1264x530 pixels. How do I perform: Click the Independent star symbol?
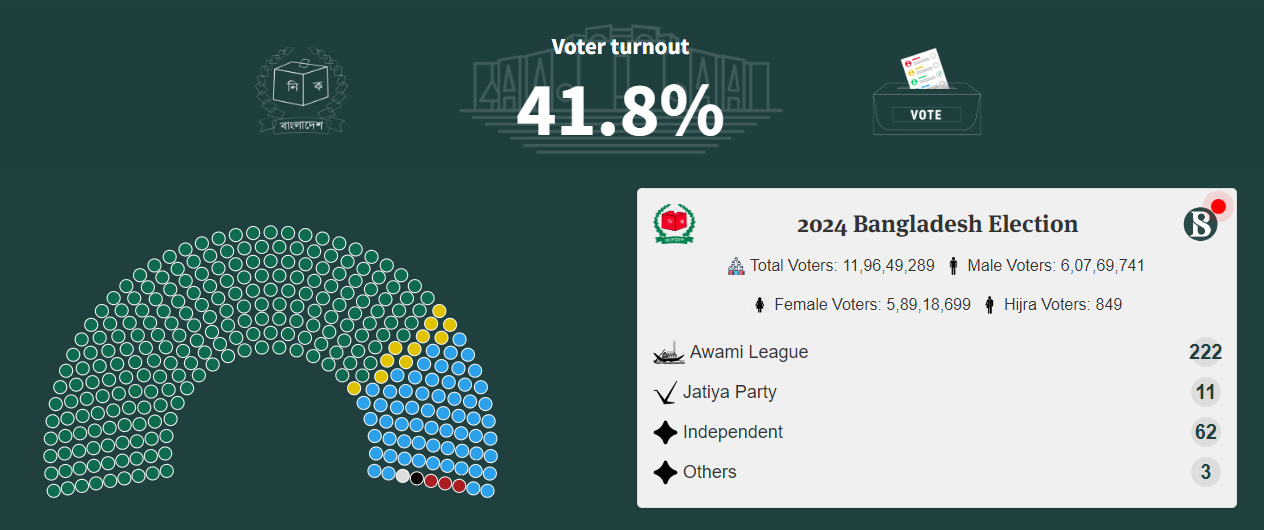click(665, 433)
